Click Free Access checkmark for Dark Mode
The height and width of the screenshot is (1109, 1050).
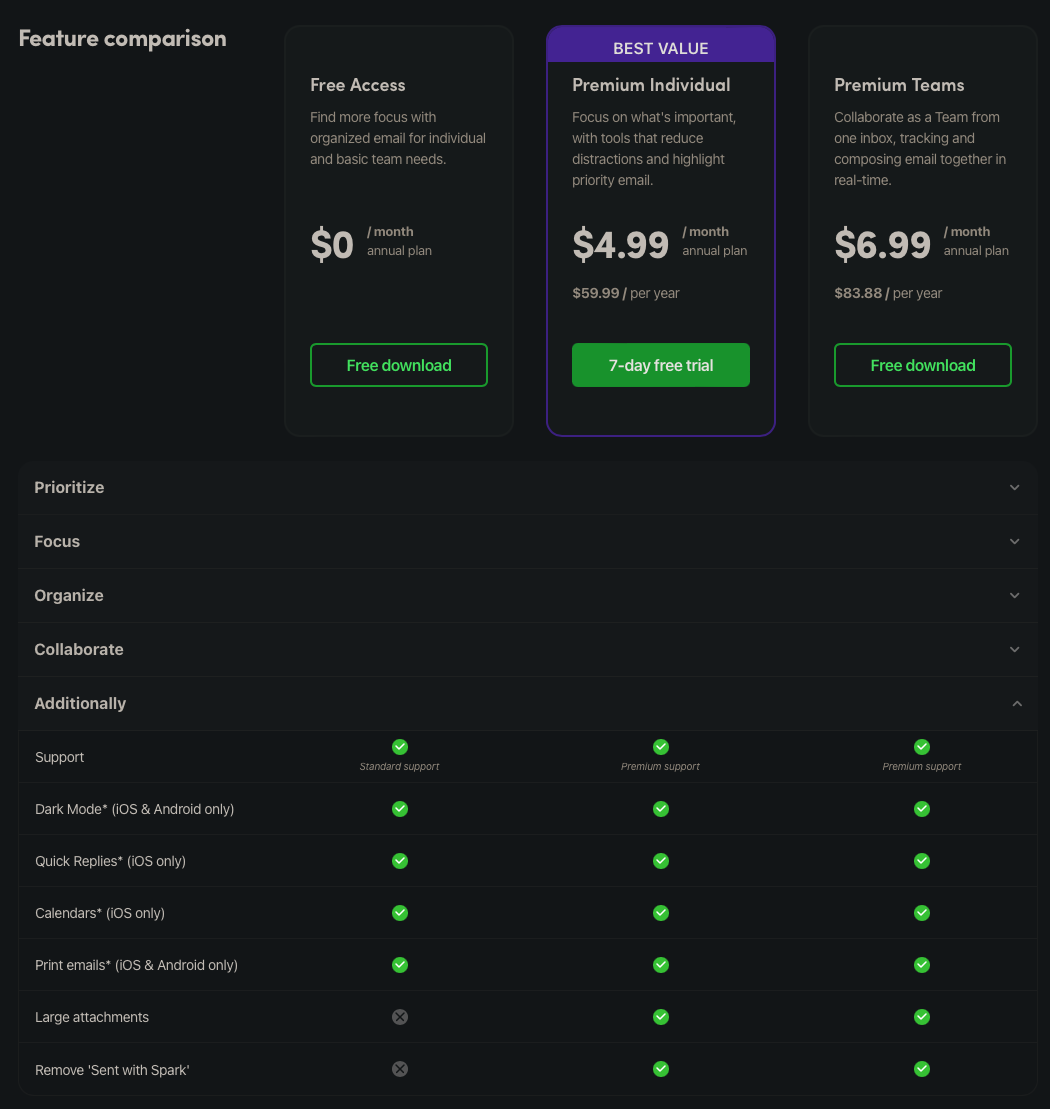[399, 808]
